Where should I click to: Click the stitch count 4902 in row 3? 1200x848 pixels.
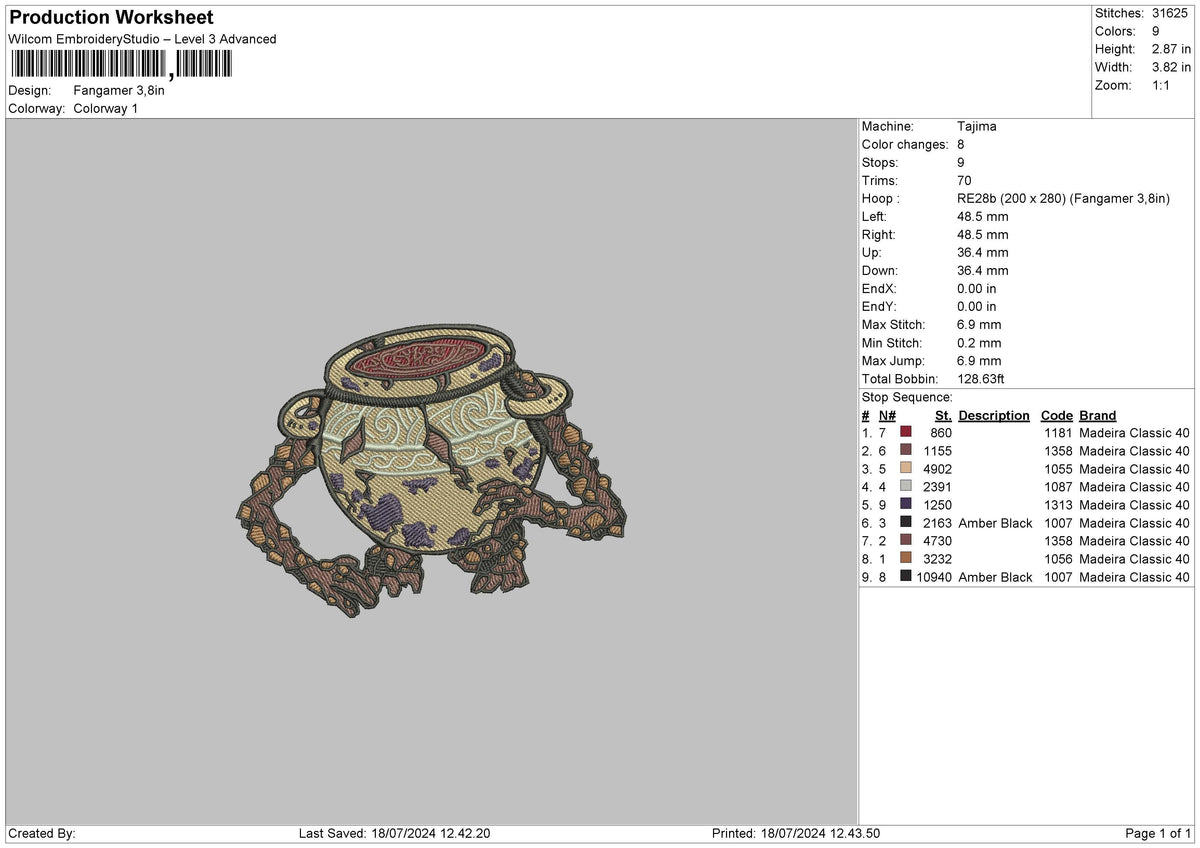937,469
